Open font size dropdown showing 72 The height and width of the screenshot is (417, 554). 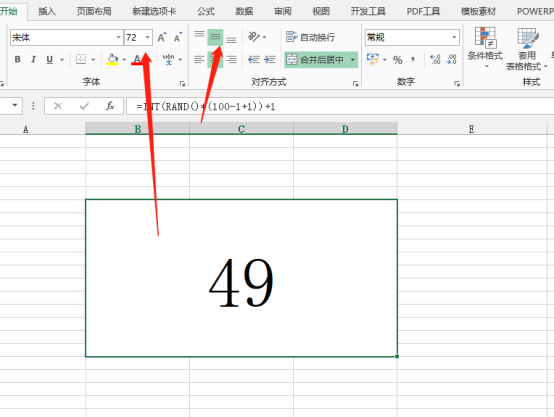[x=148, y=37]
